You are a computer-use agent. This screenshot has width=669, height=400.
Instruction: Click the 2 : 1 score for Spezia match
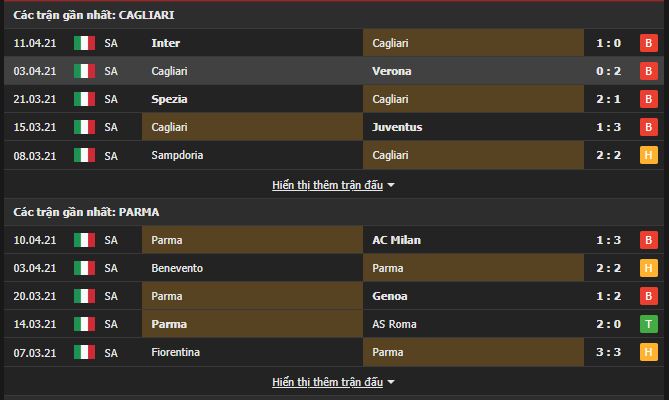click(608, 99)
